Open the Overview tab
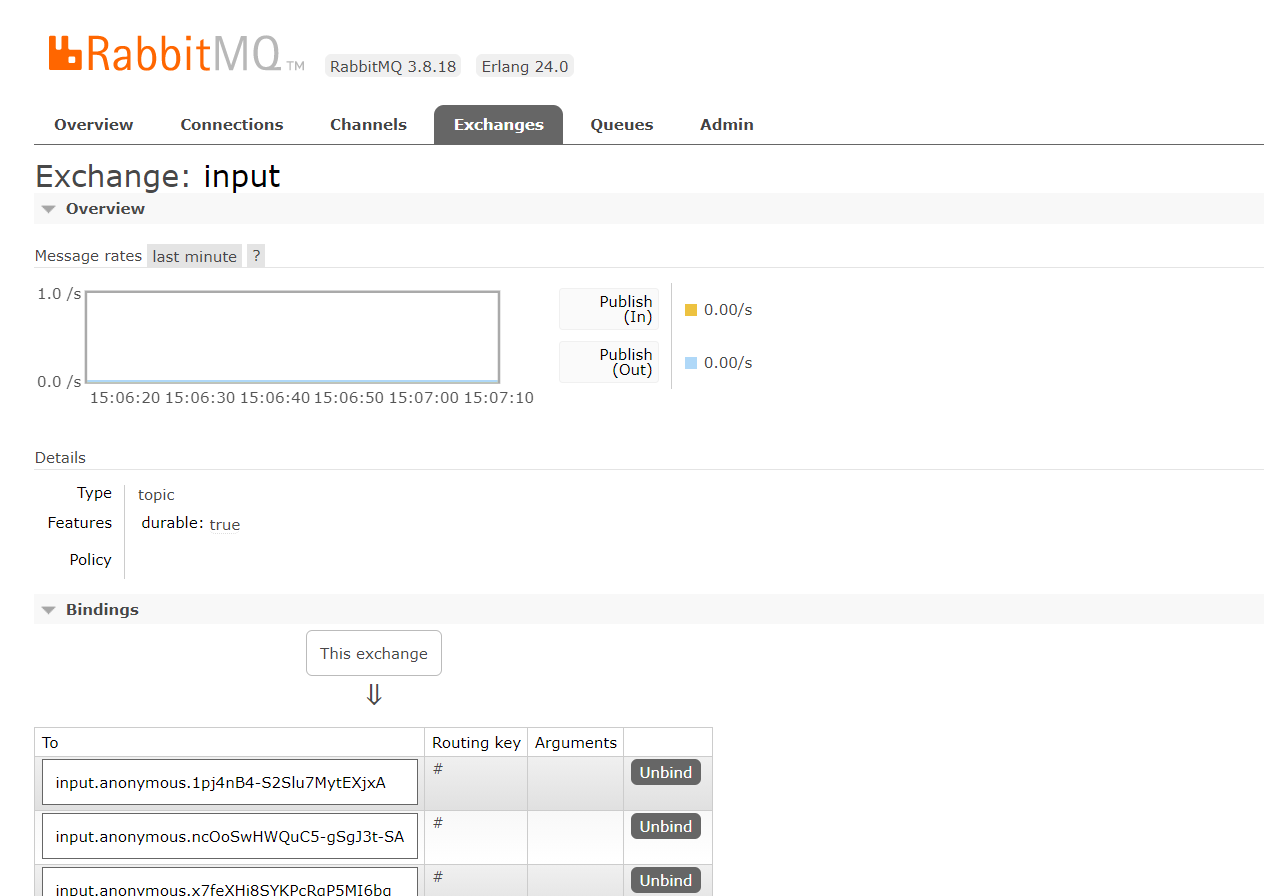 pos(94,125)
